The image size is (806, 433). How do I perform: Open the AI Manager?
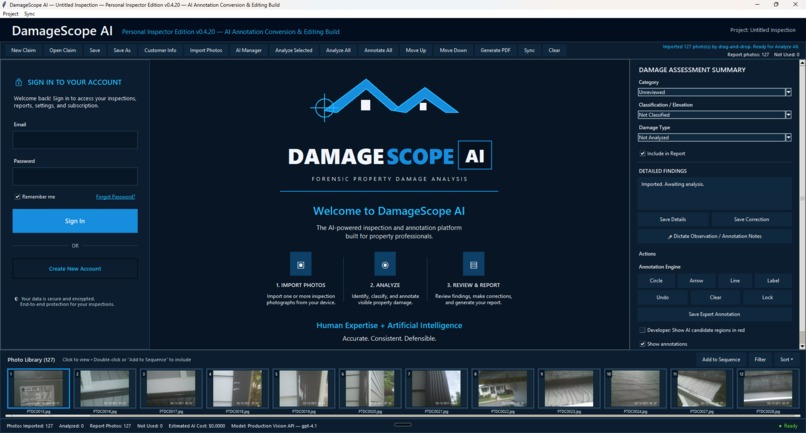pos(249,50)
